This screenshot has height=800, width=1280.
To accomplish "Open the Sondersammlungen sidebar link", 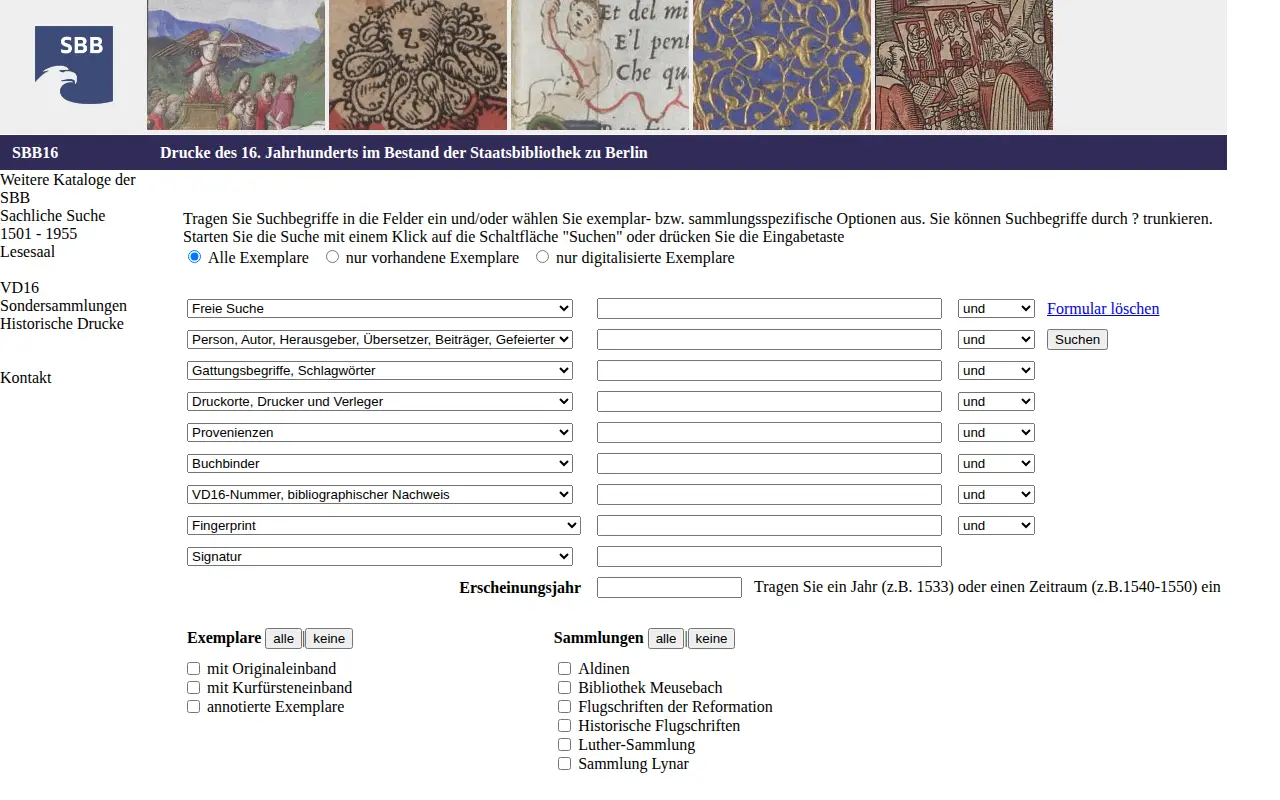I will pos(64,306).
